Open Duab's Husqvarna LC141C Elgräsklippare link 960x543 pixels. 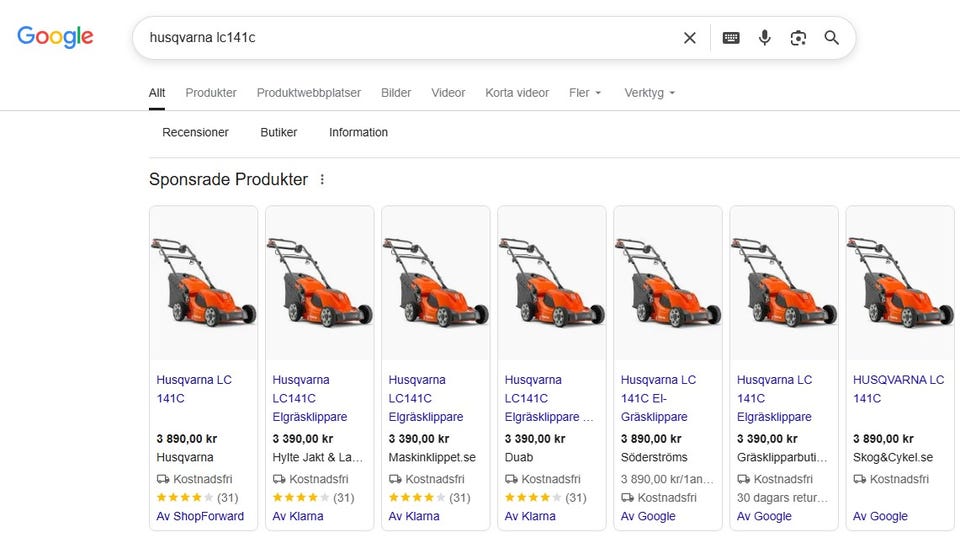pyautogui.click(x=549, y=398)
